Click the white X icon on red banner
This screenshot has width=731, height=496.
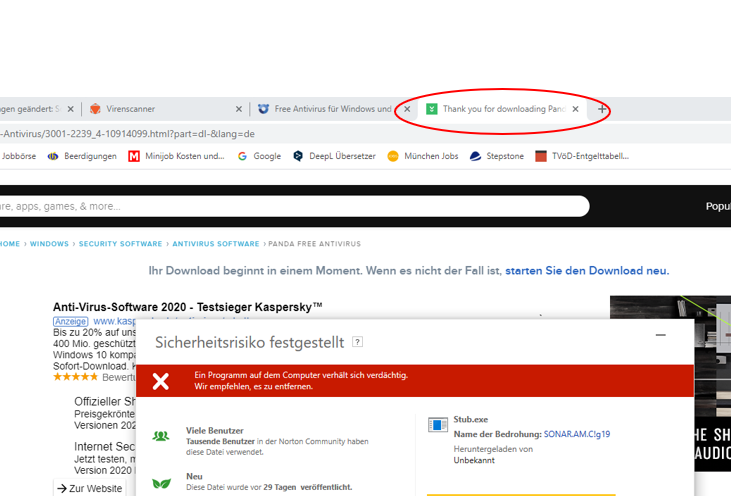click(x=161, y=381)
